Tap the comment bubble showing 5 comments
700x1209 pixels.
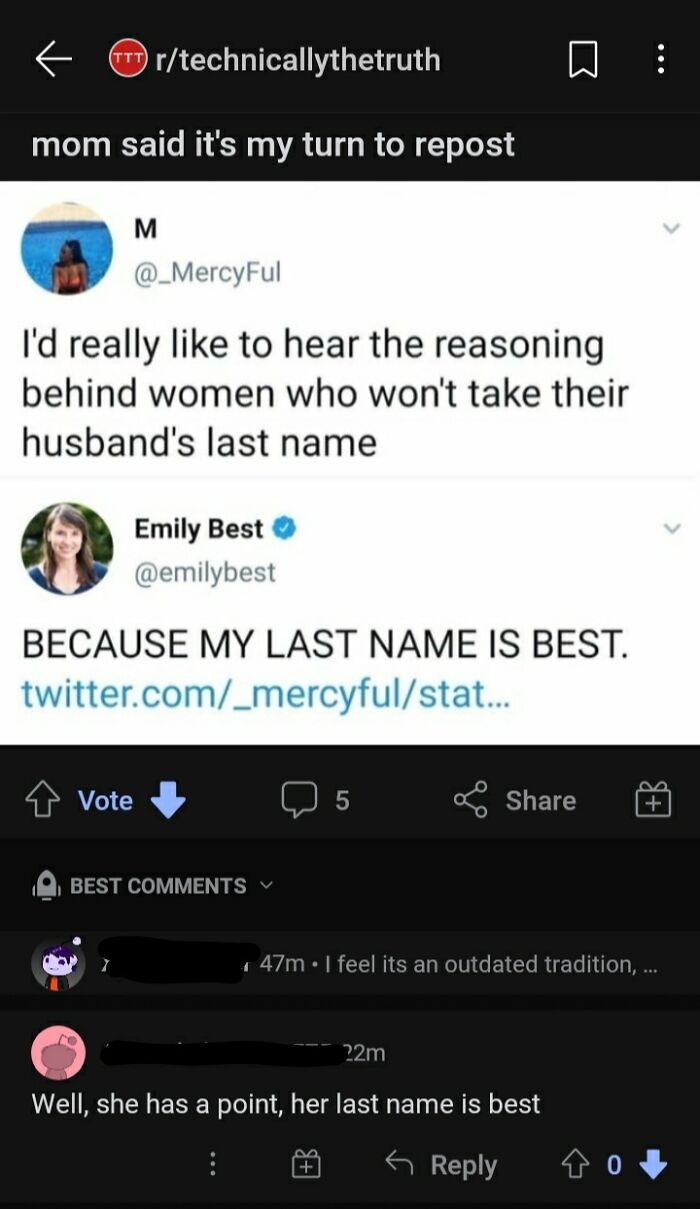[311, 800]
